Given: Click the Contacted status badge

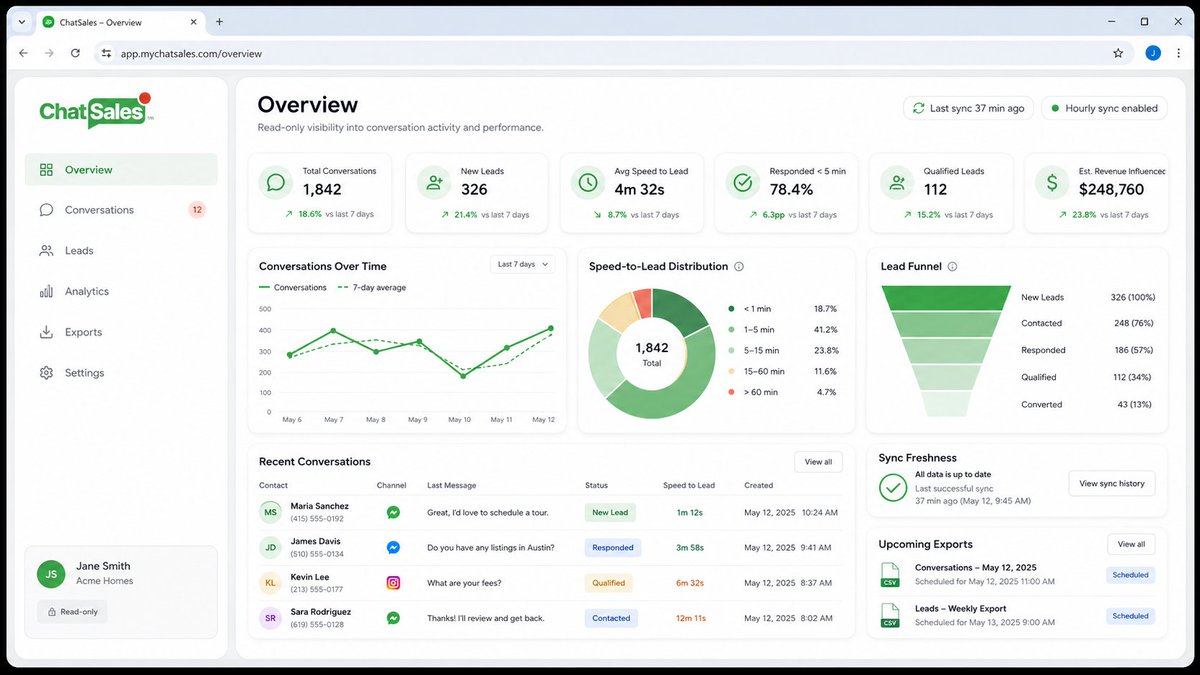Looking at the screenshot, I should 611,618.
